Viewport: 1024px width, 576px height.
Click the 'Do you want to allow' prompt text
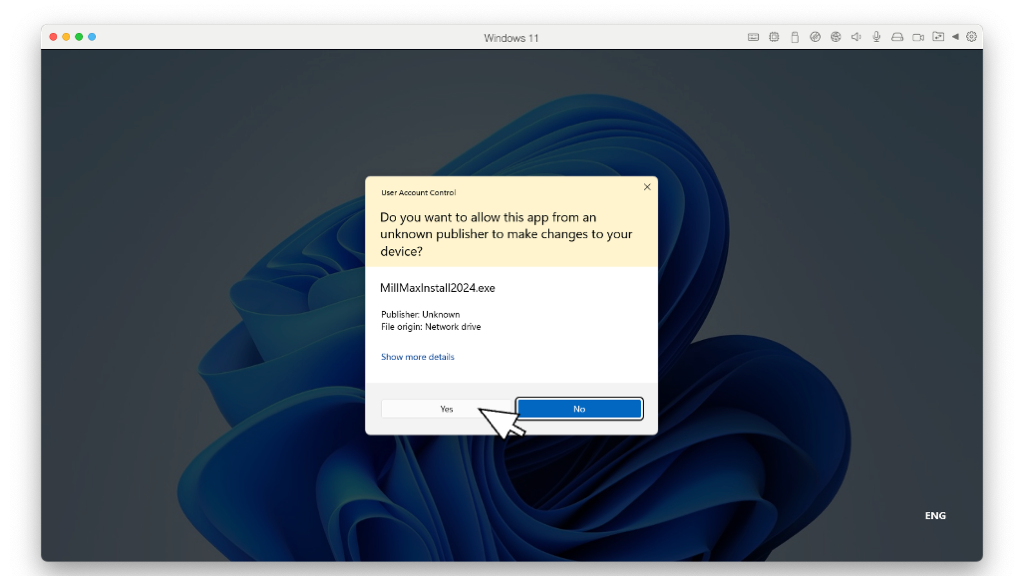tap(506, 234)
